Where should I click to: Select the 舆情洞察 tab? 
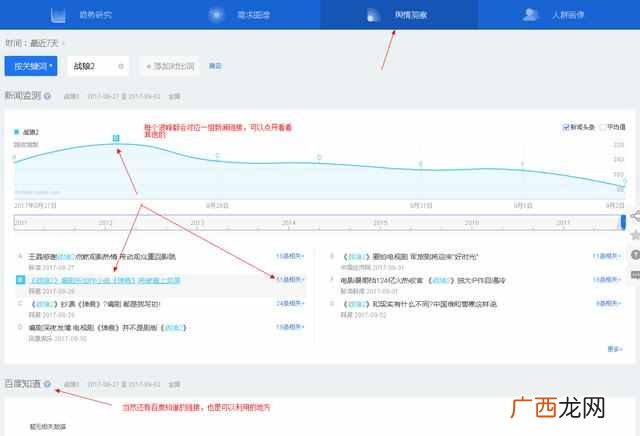click(398, 15)
